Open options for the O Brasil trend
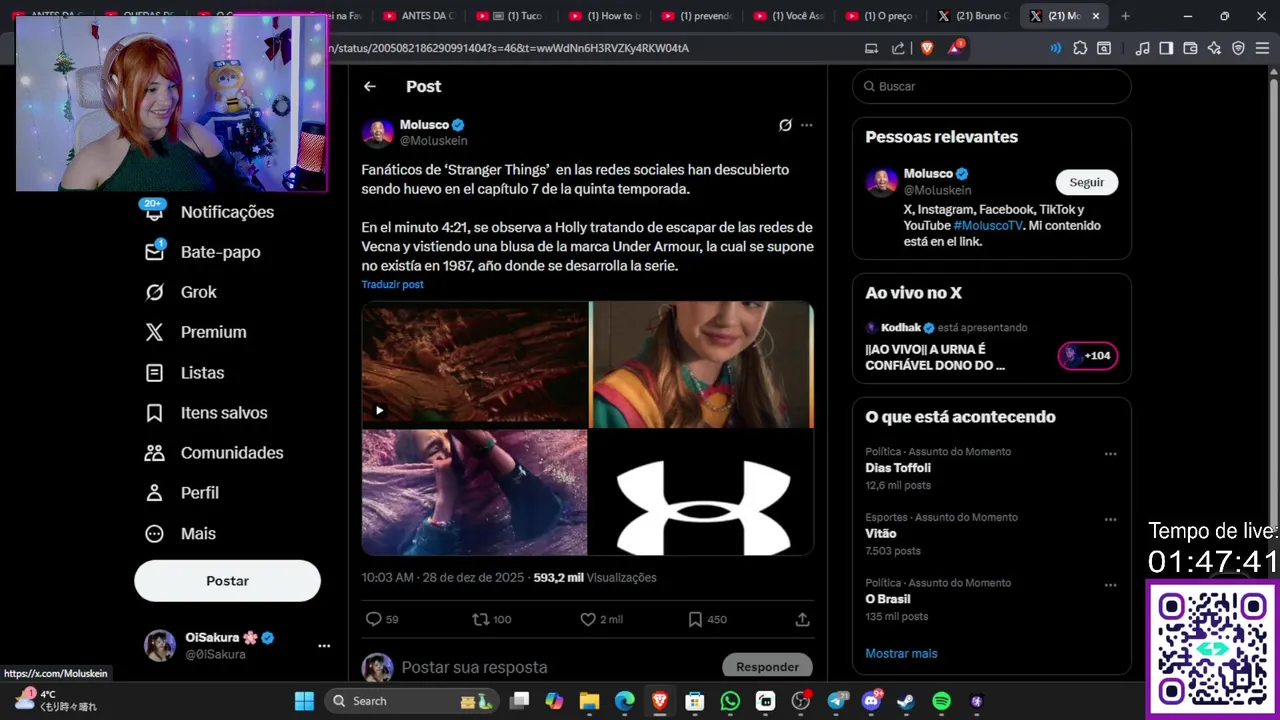1280x720 pixels. coord(1110,585)
